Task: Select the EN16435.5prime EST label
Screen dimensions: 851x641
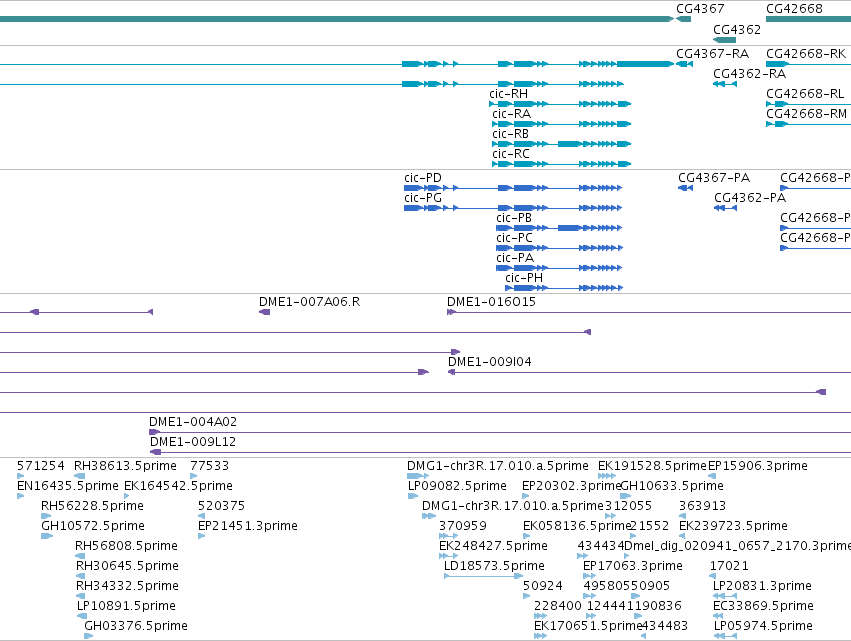Action: pos(67,486)
